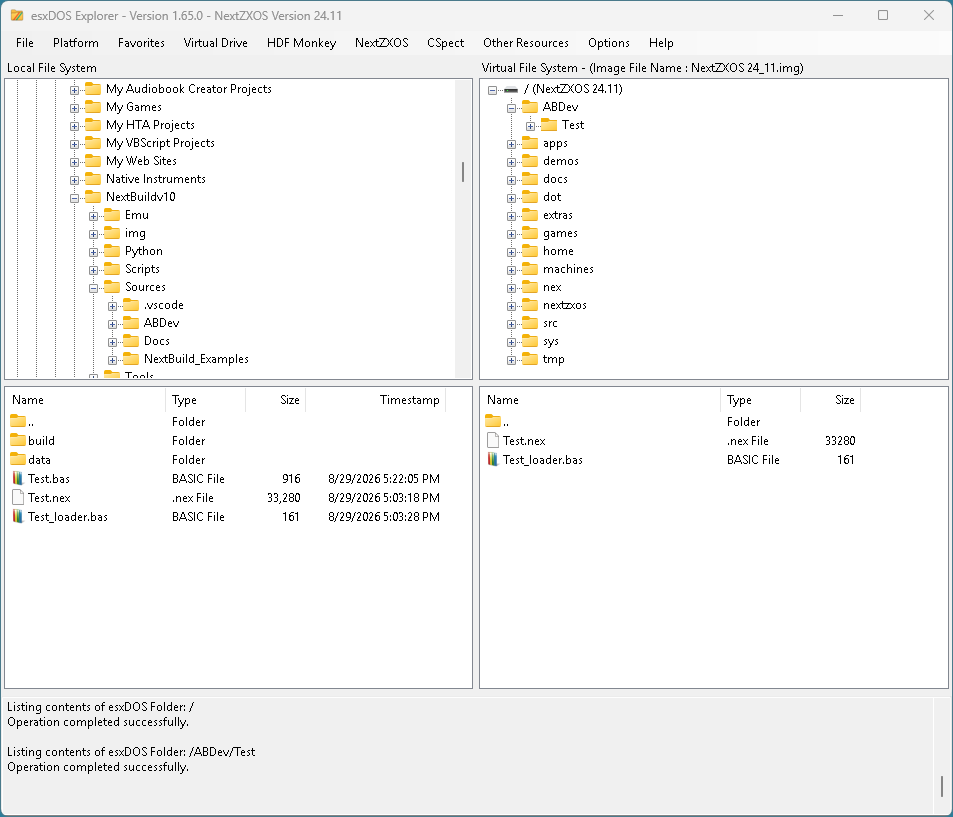Click the virtual Test_loader.bas file icon
The image size is (953, 817).
click(x=493, y=460)
